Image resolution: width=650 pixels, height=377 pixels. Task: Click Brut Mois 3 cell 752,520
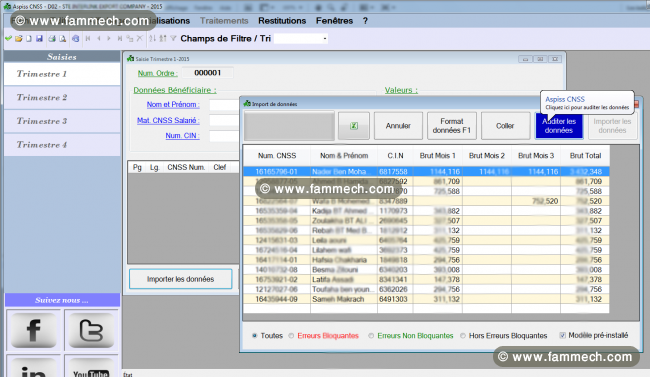(536, 201)
